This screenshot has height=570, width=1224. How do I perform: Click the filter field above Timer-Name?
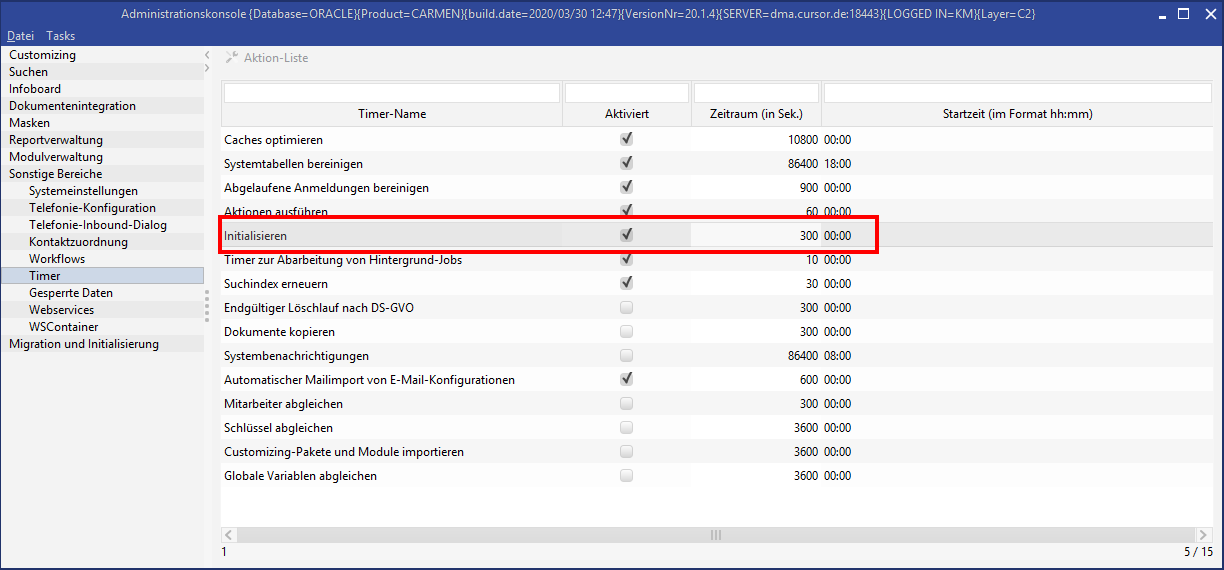click(x=391, y=93)
